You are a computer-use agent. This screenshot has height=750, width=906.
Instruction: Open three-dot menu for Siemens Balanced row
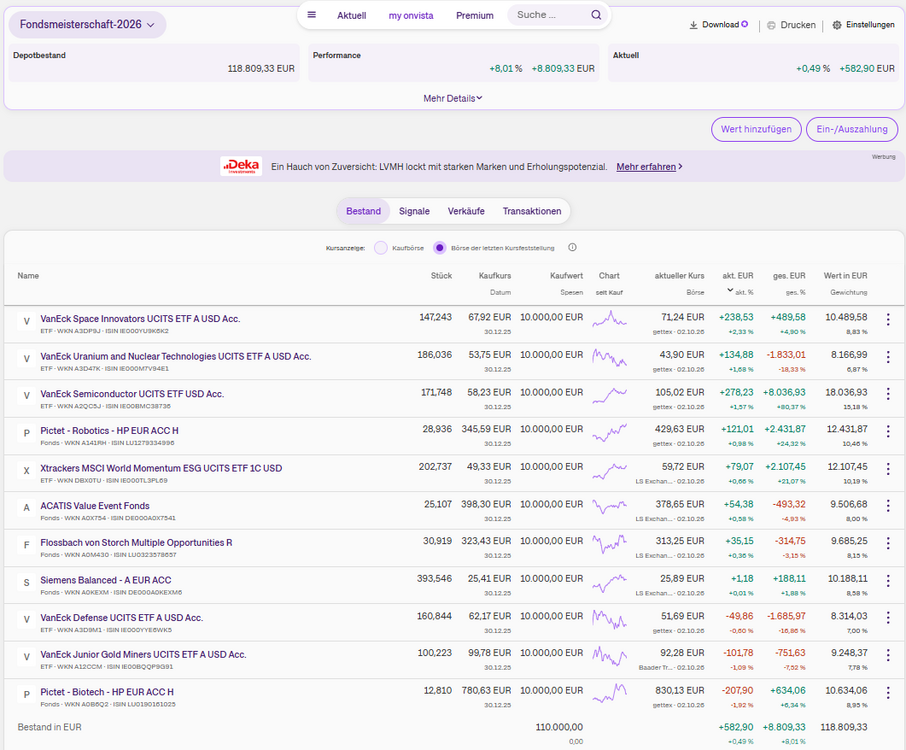(888, 581)
